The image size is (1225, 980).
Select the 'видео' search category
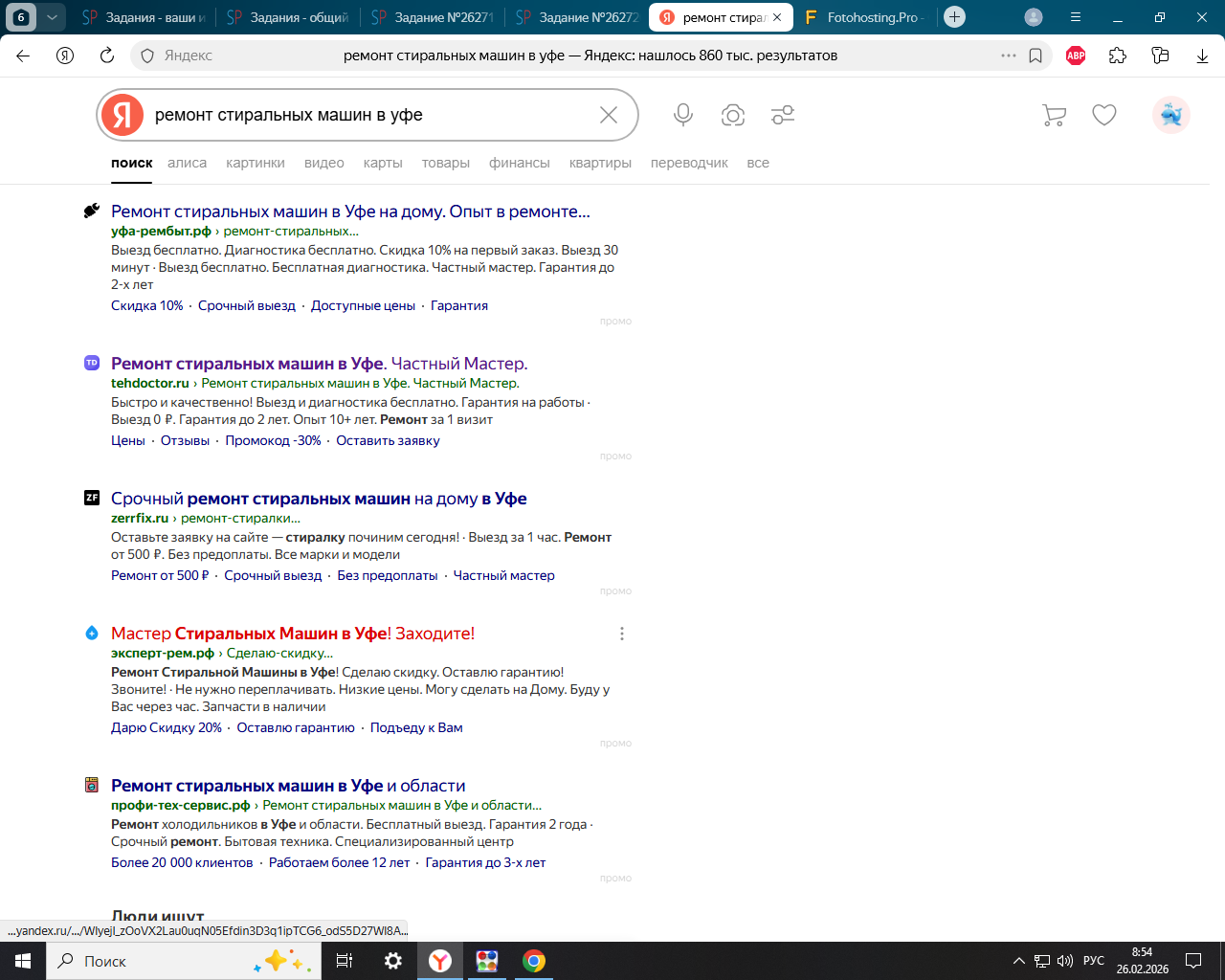pyautogui.click(x=324, y=163)
